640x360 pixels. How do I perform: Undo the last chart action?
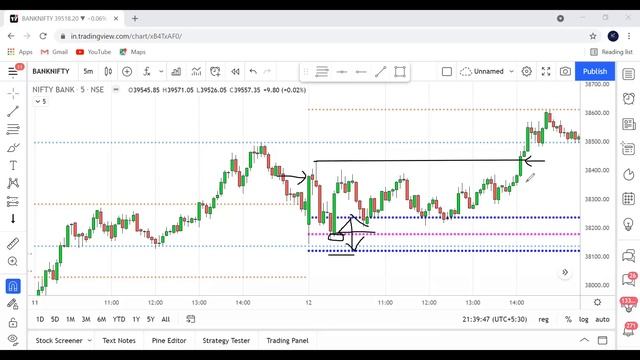(x=253, y=71)
